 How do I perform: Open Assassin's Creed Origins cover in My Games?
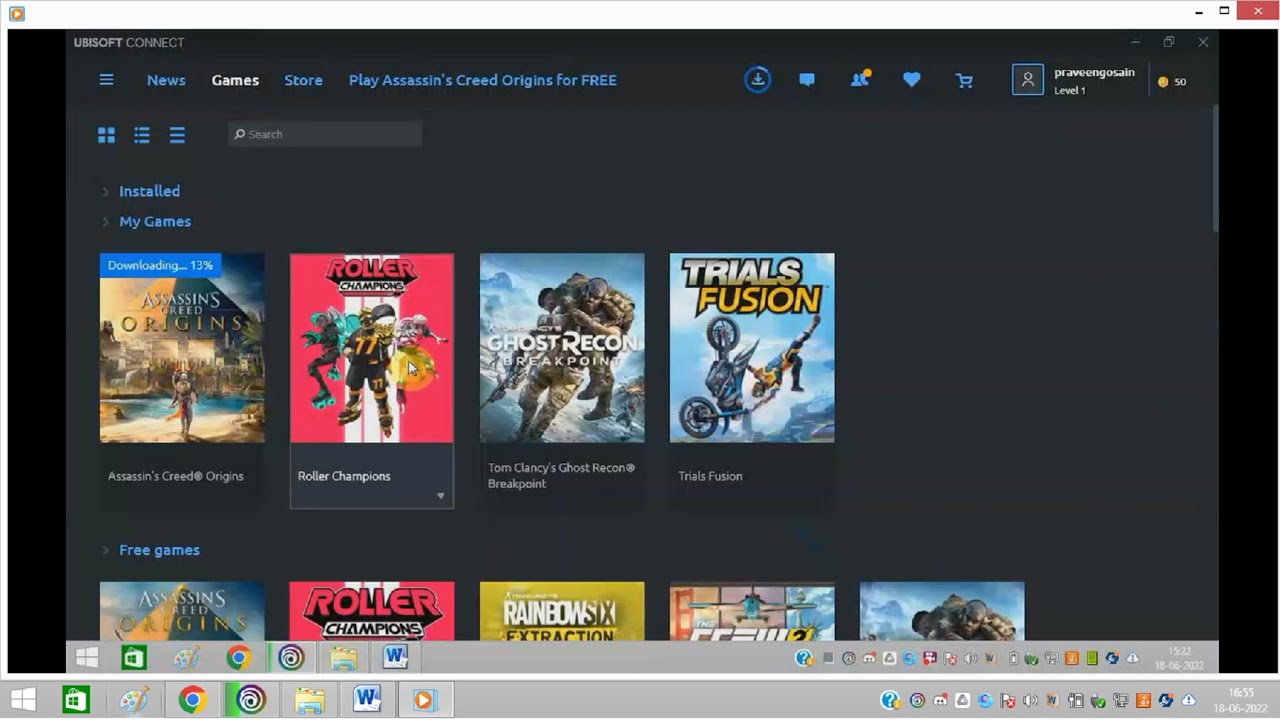pos(182,348)
